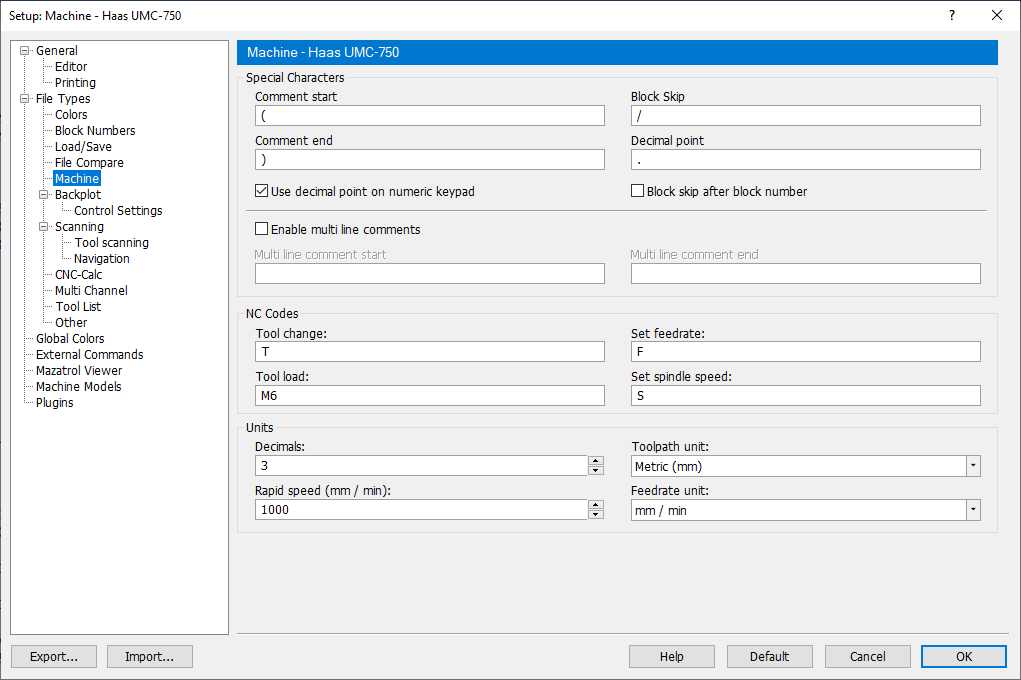1021x680 pixels.
Task: Click the Export... button
Action: (54, 657)
